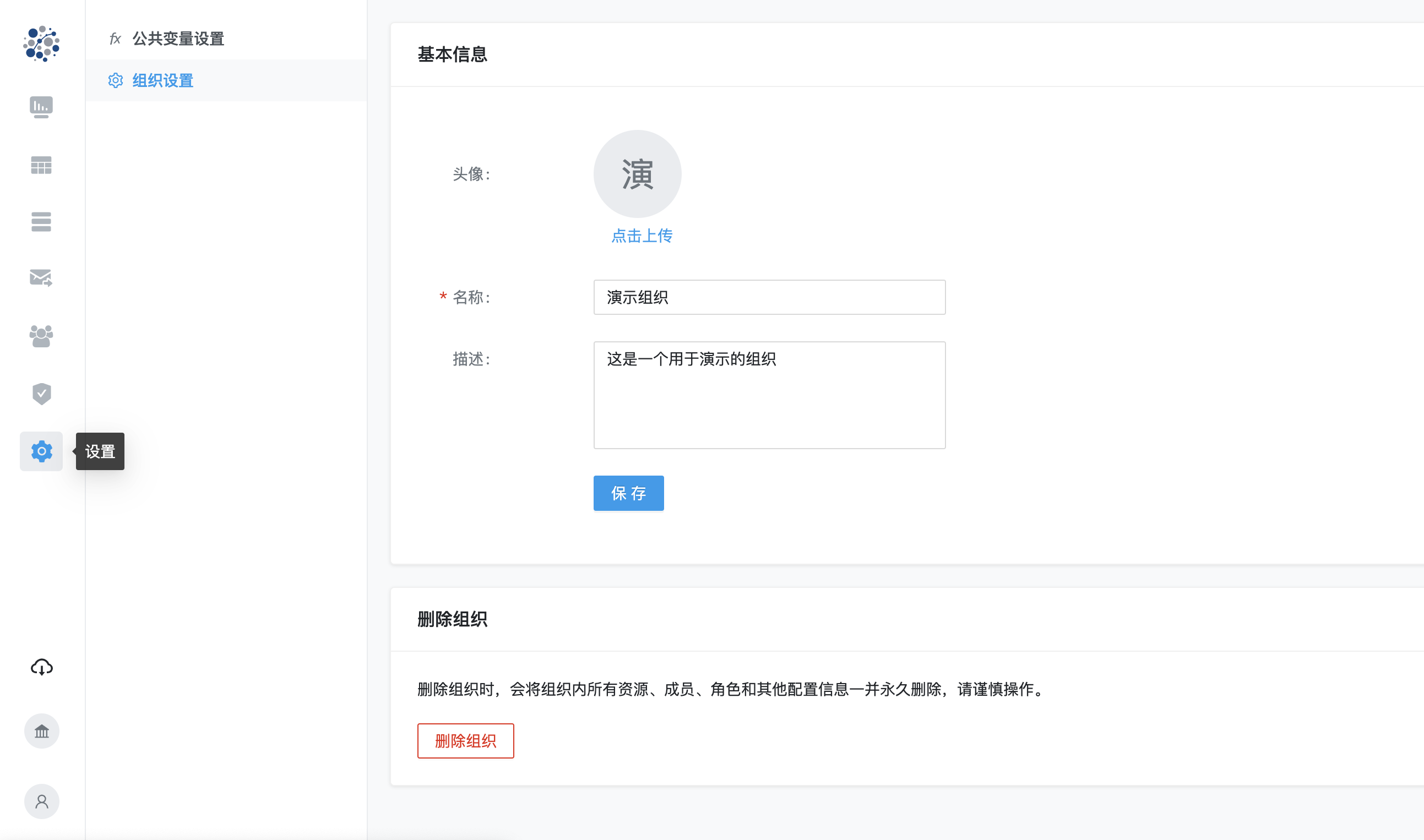Open the shield permissions icon

(x=41, y=394)
